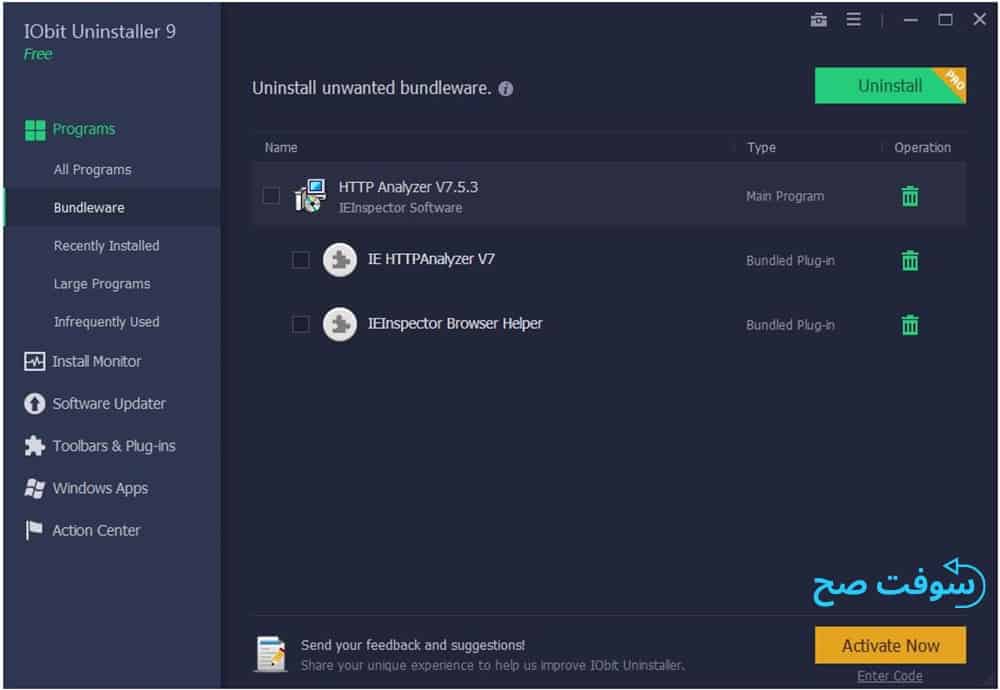Viewport: 1000px width, 690px height.
Task: Select the IEInspector Browser Helper checkbox
Action: [300, 324]
